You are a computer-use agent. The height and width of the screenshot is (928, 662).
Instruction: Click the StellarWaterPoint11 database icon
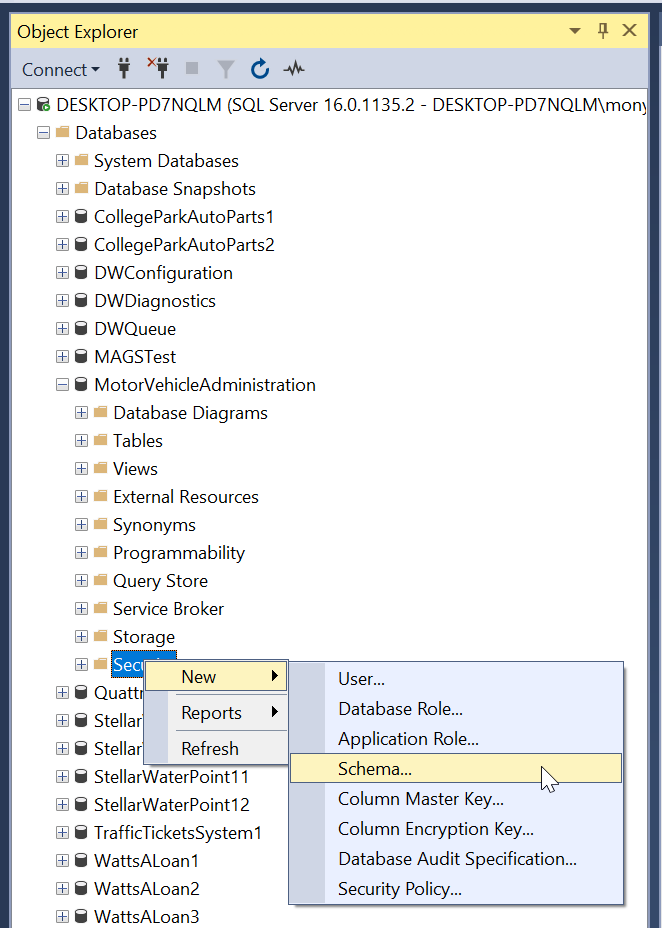click(x=81, y=776)
